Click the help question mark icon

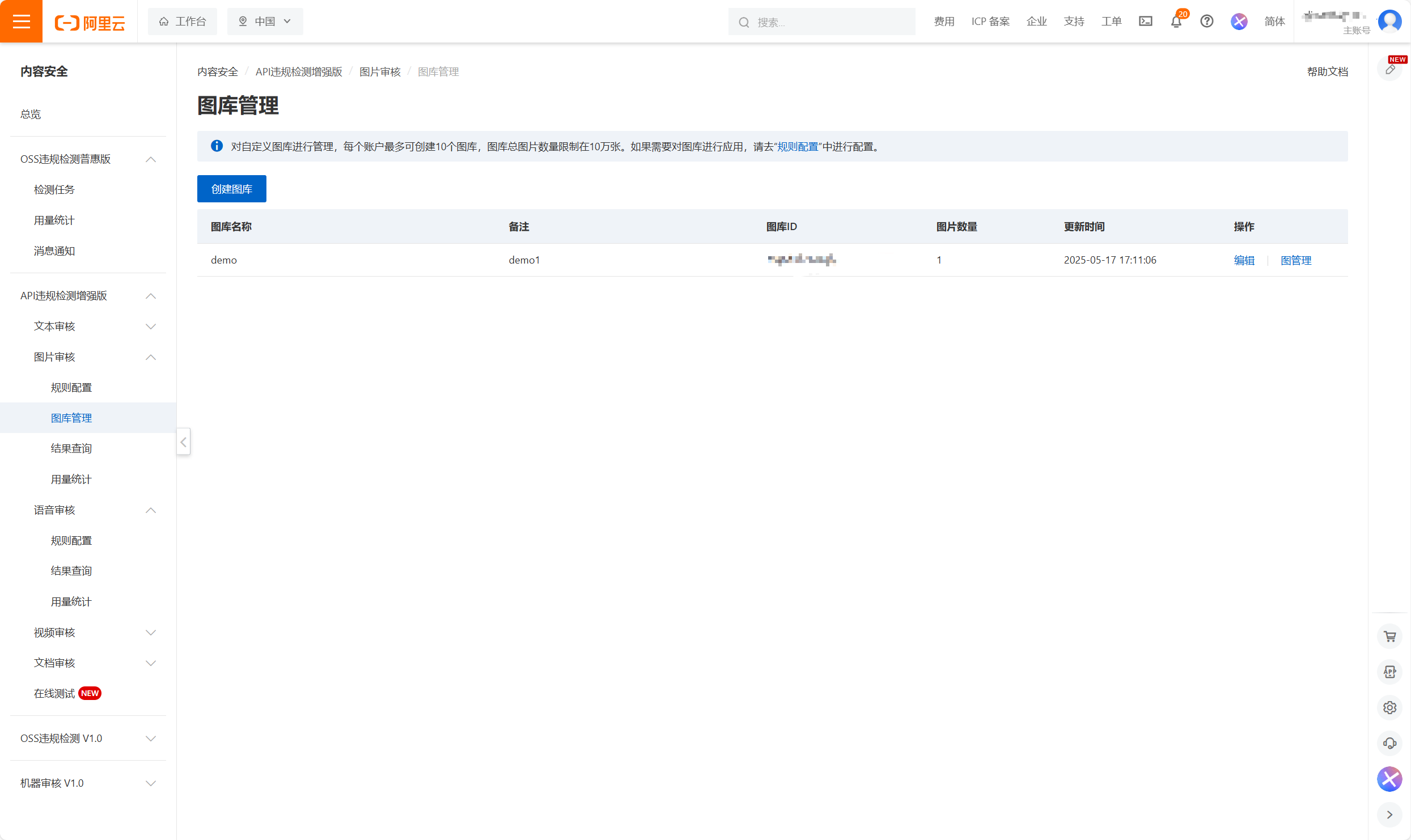pos(1206,22)
